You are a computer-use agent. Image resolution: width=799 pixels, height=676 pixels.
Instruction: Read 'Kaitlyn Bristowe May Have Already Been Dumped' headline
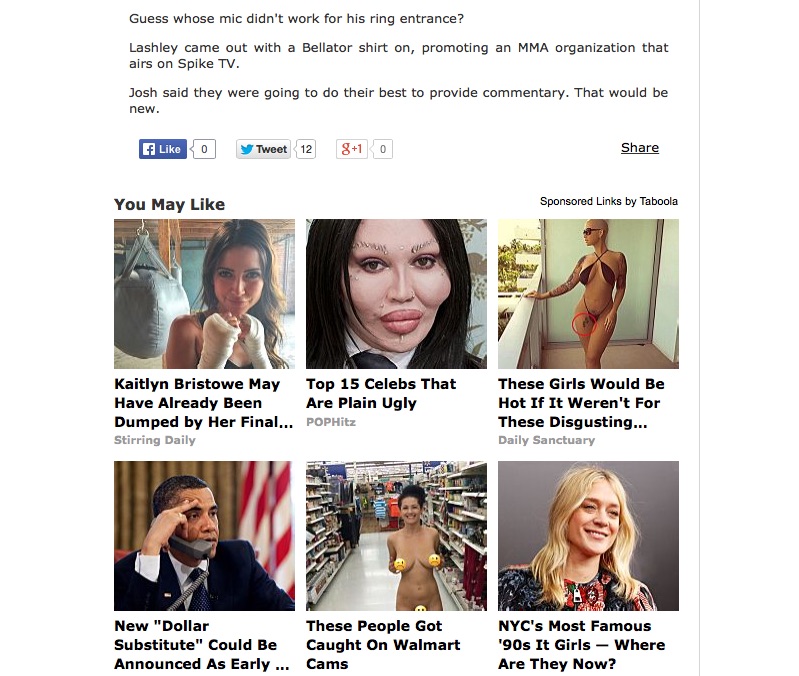204,403
